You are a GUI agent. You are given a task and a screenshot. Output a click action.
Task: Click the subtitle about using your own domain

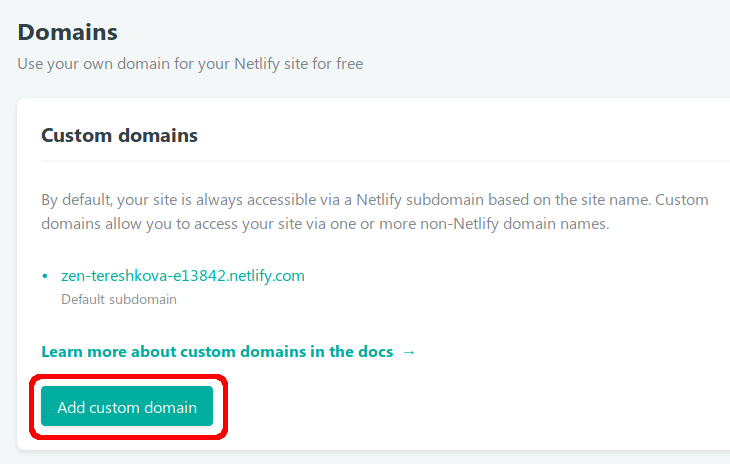[190, 64]
